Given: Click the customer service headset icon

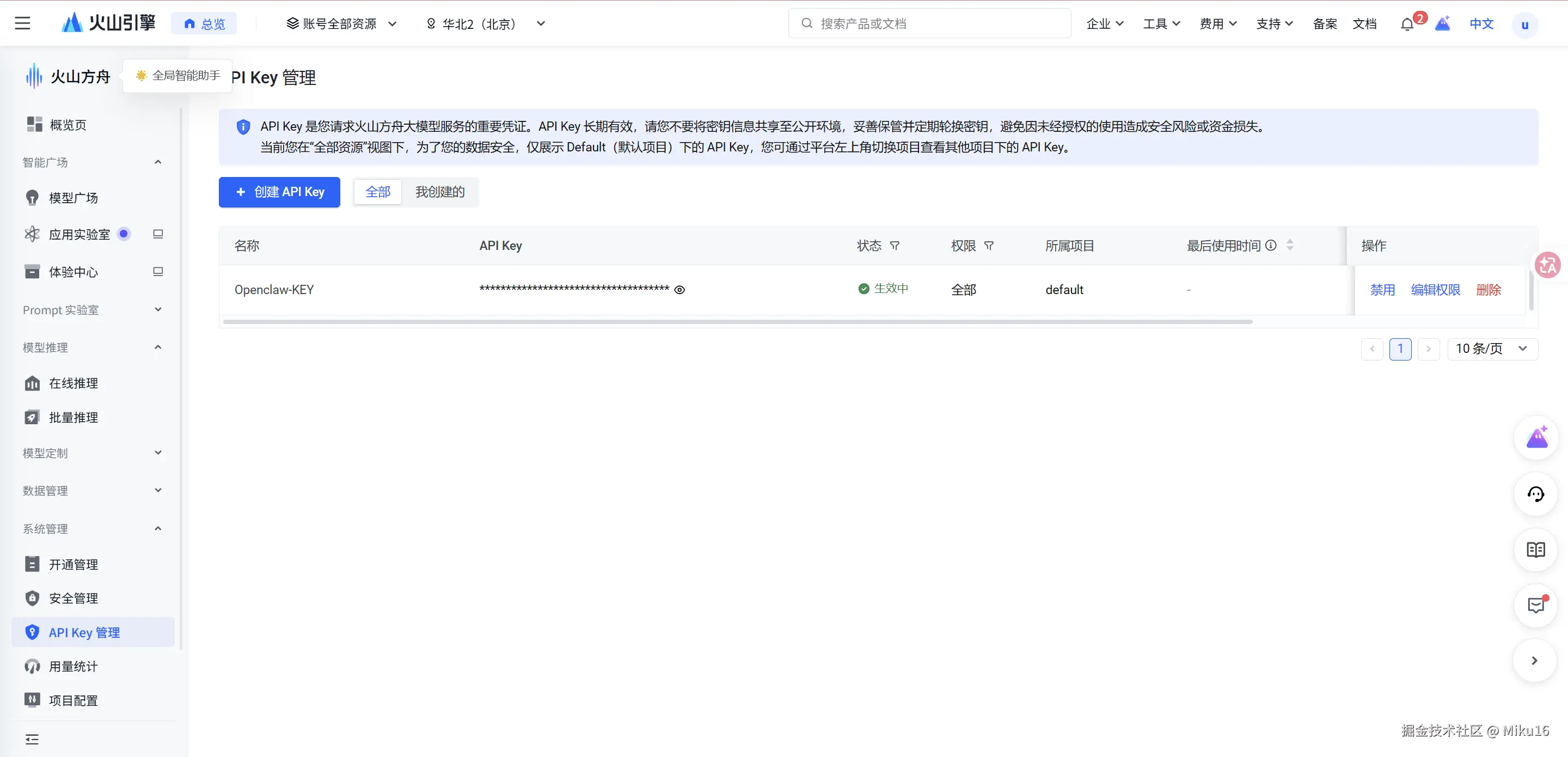Looking at the screenshot, I should point(1535,494).
